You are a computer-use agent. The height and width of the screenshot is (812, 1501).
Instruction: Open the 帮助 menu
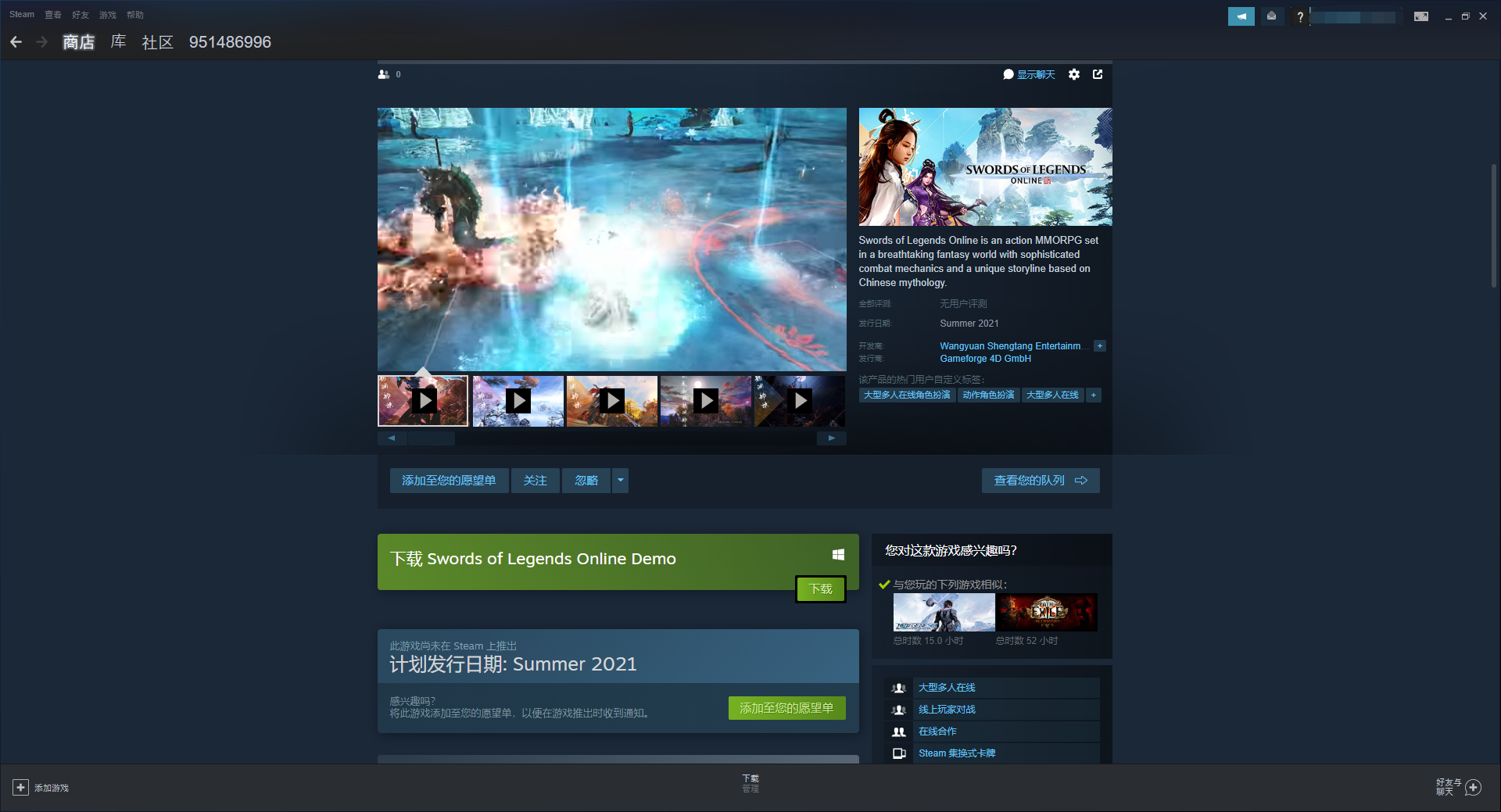pyautogui.click(x=135, y=15)
